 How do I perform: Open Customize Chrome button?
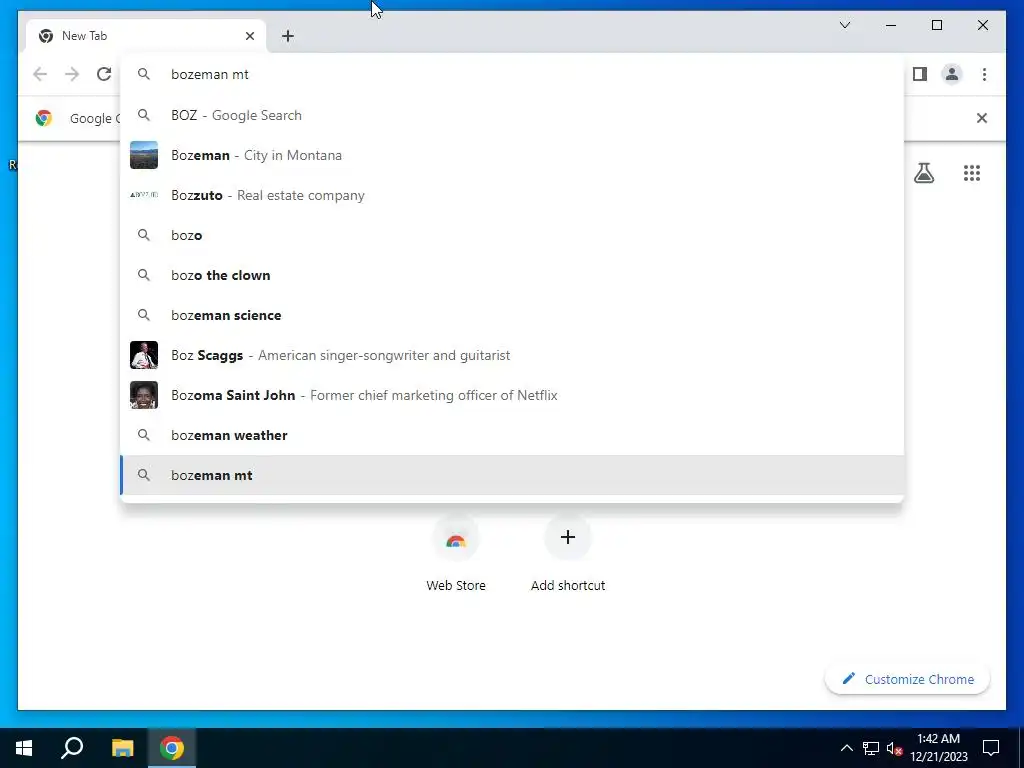(x=907, y=679)
